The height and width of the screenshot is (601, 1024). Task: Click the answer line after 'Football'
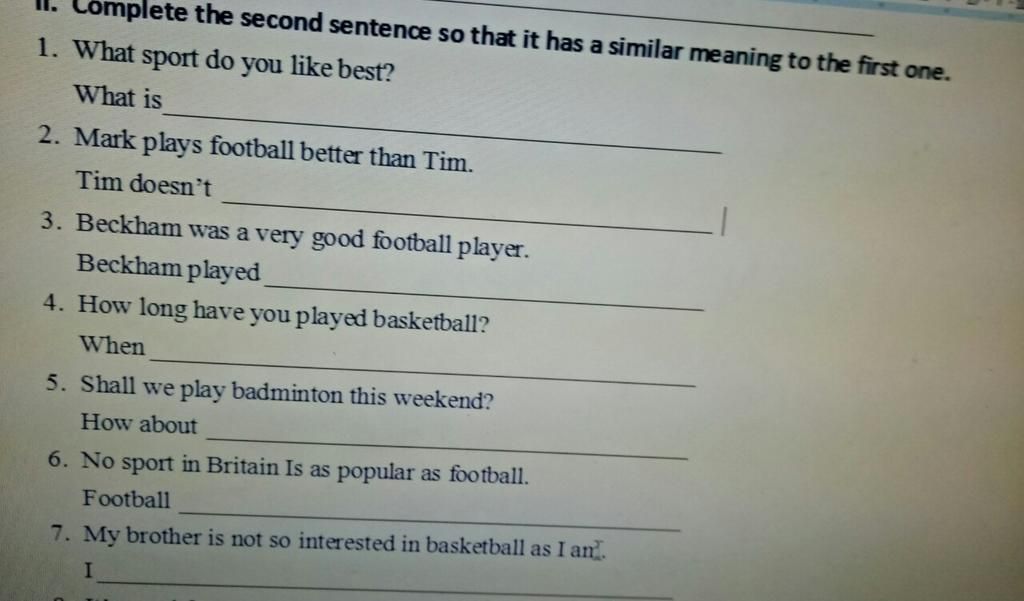point(430,521)
